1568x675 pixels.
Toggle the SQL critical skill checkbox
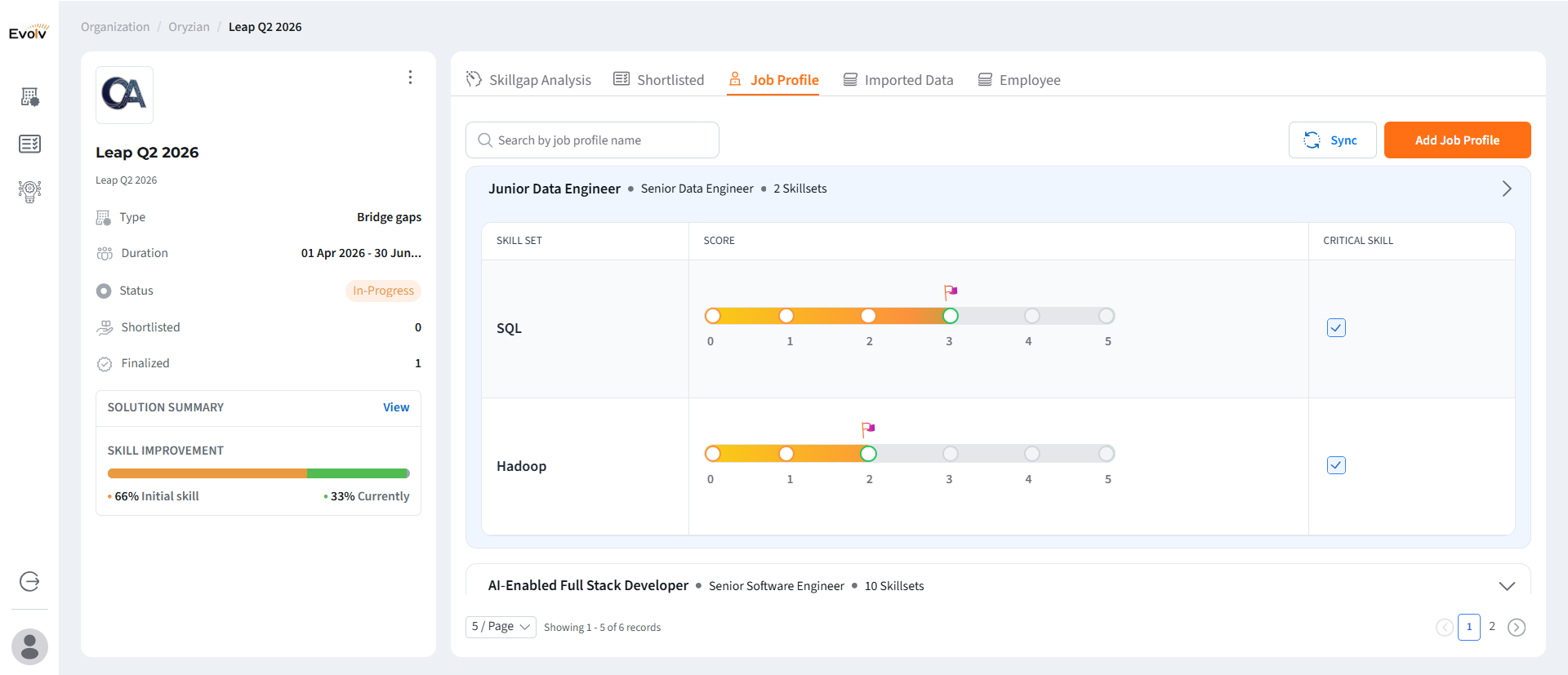[x=1336, y=328]
